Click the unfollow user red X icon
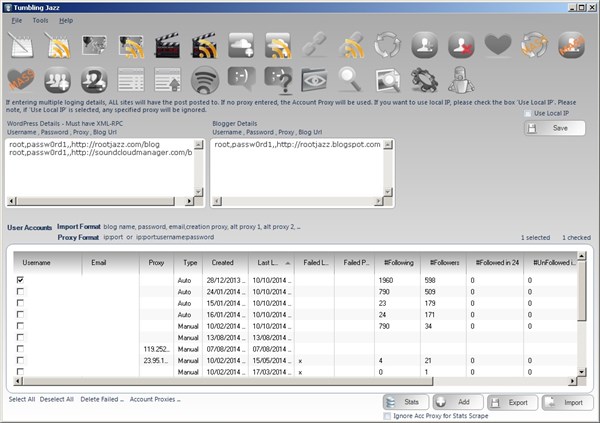 461,45
